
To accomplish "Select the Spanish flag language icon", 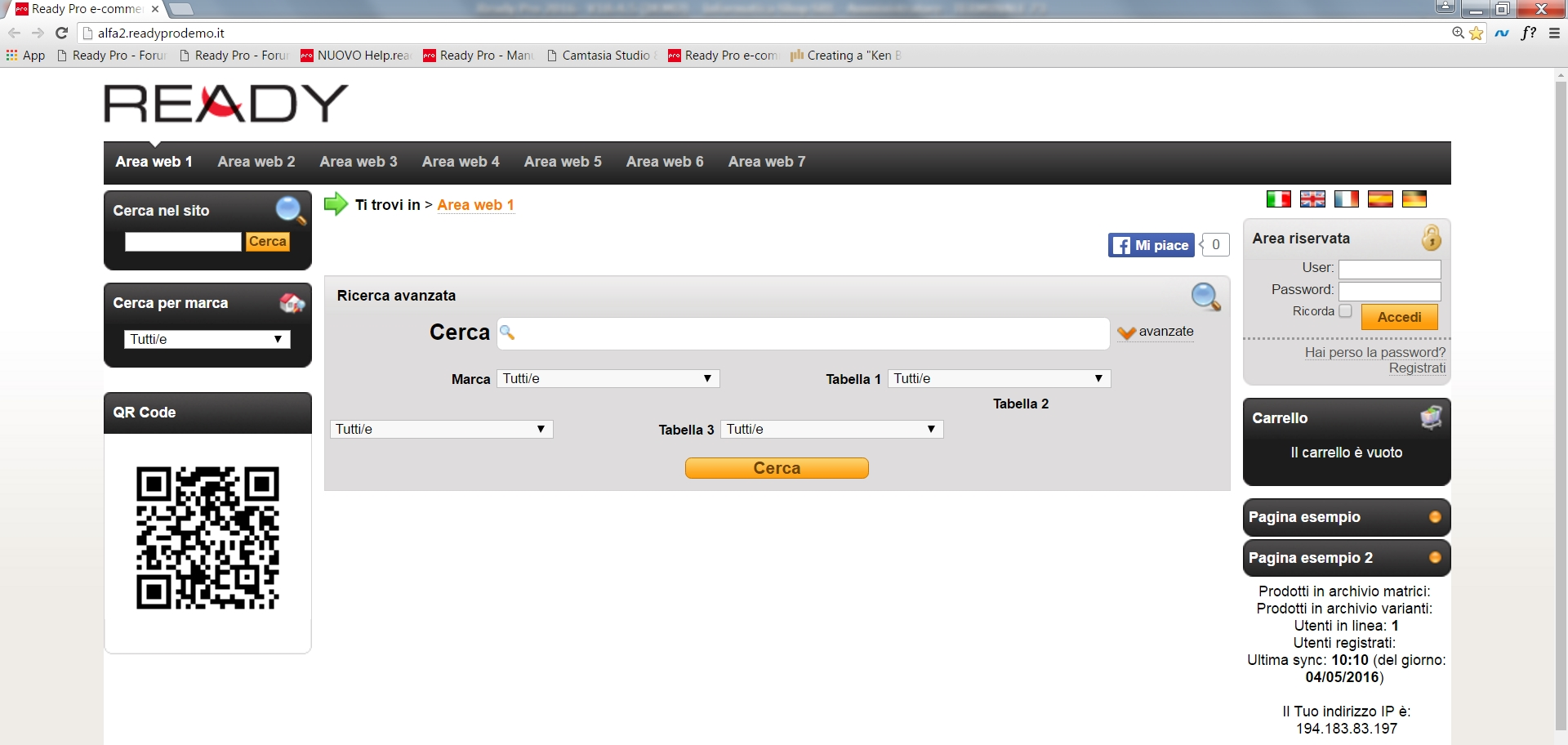I will (1380, 199).
